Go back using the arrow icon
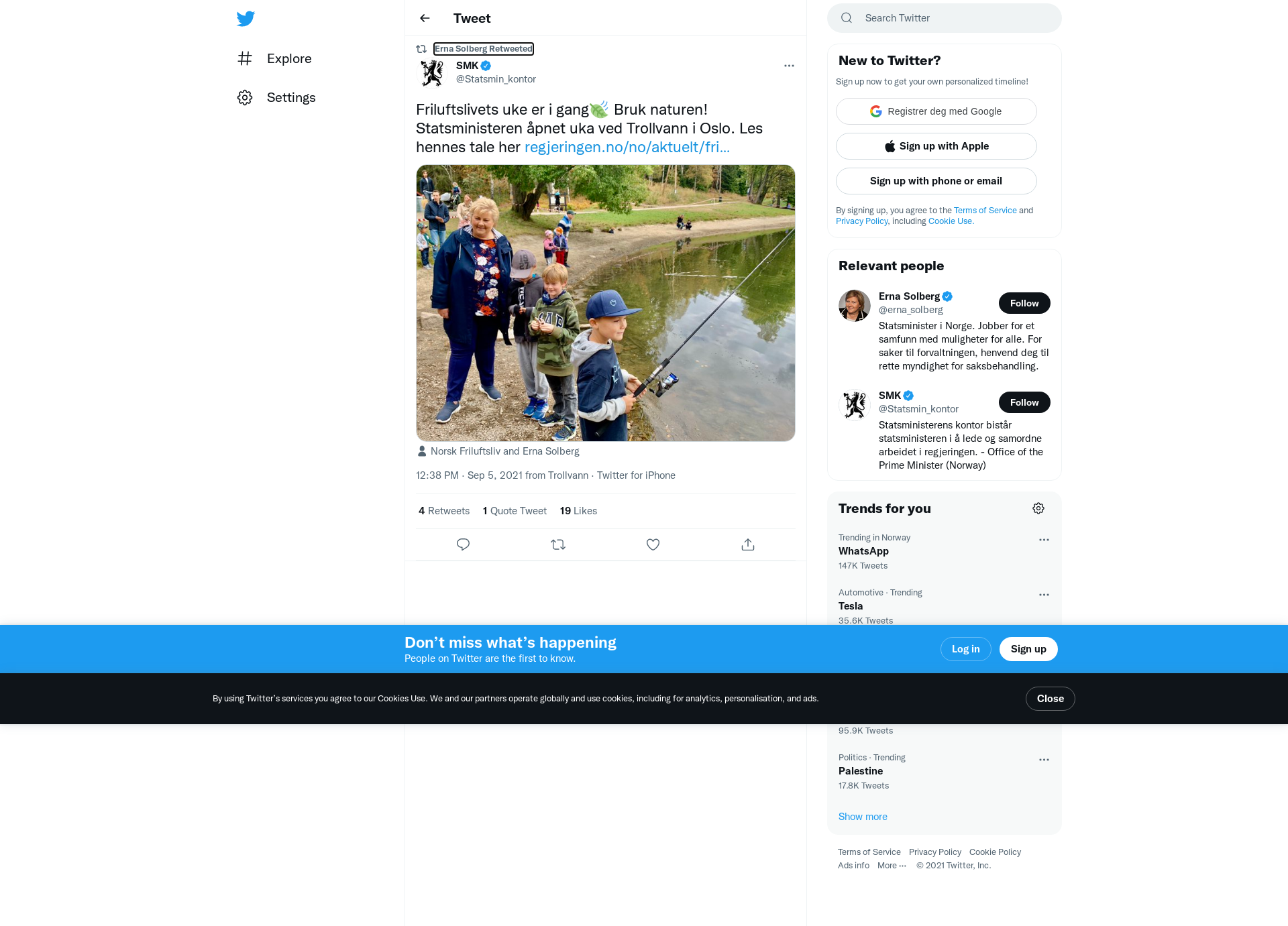Screen dimensions: 1288x926 pos(425,18)
